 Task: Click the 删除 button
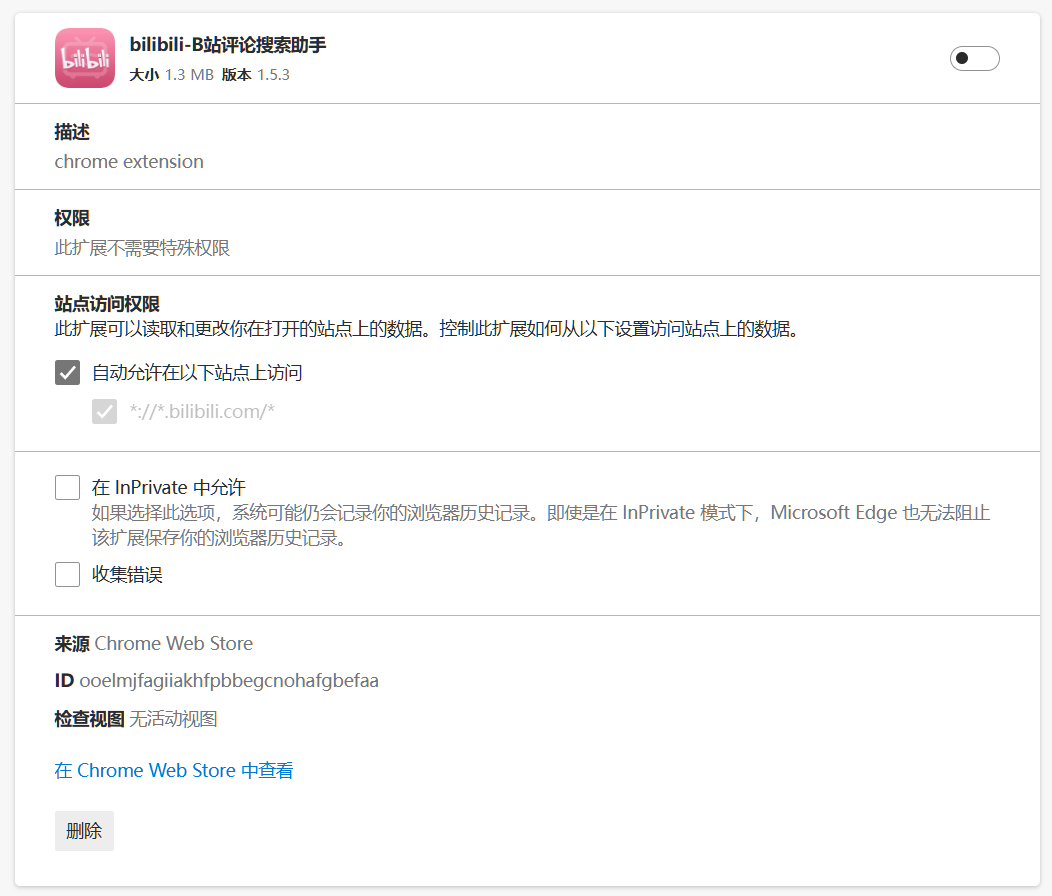click(x=85, y=831)
